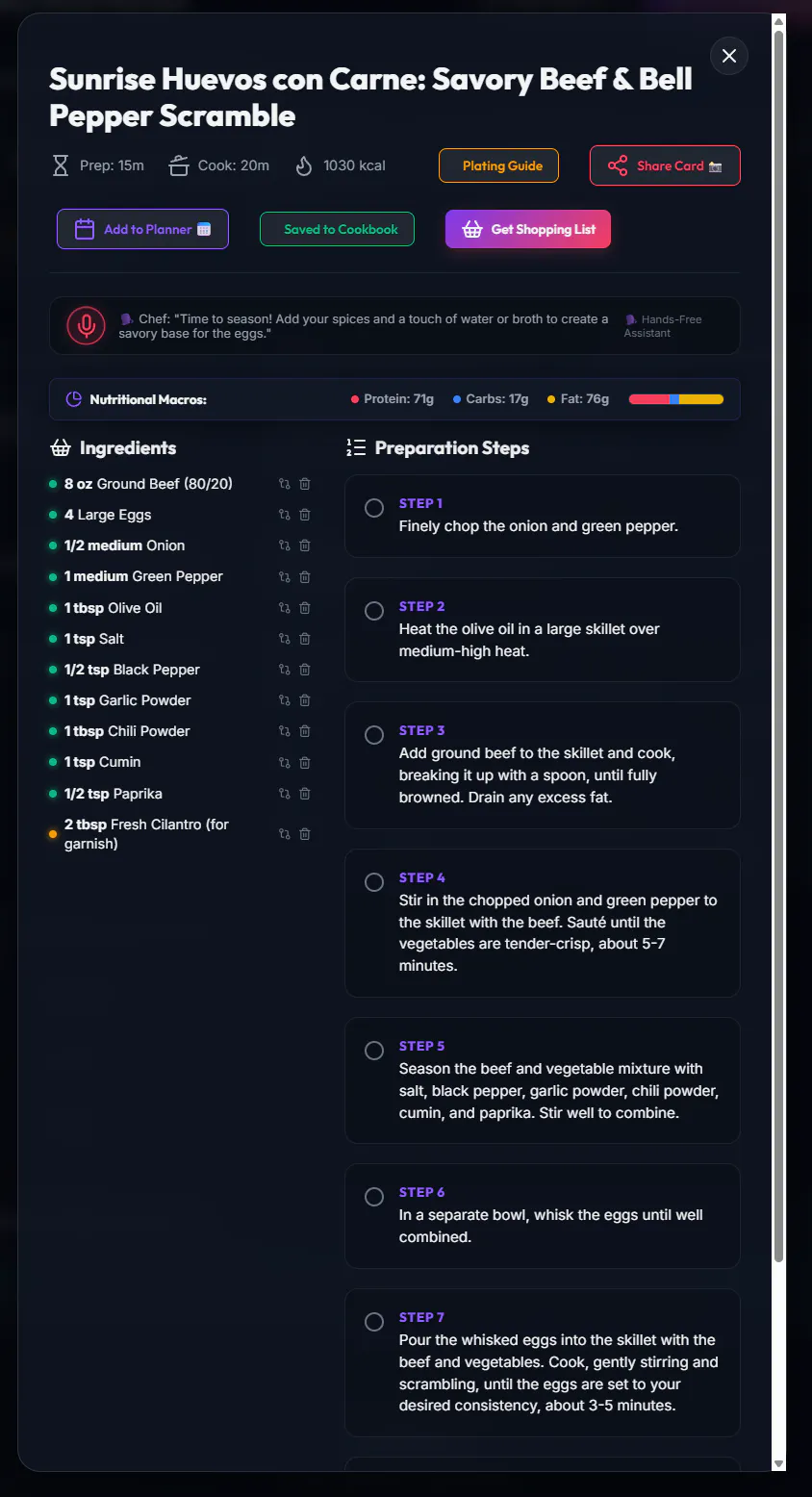812x1497 pixels.
Task: Substitute the Paprika ingredient
Action: coord(284,794)
